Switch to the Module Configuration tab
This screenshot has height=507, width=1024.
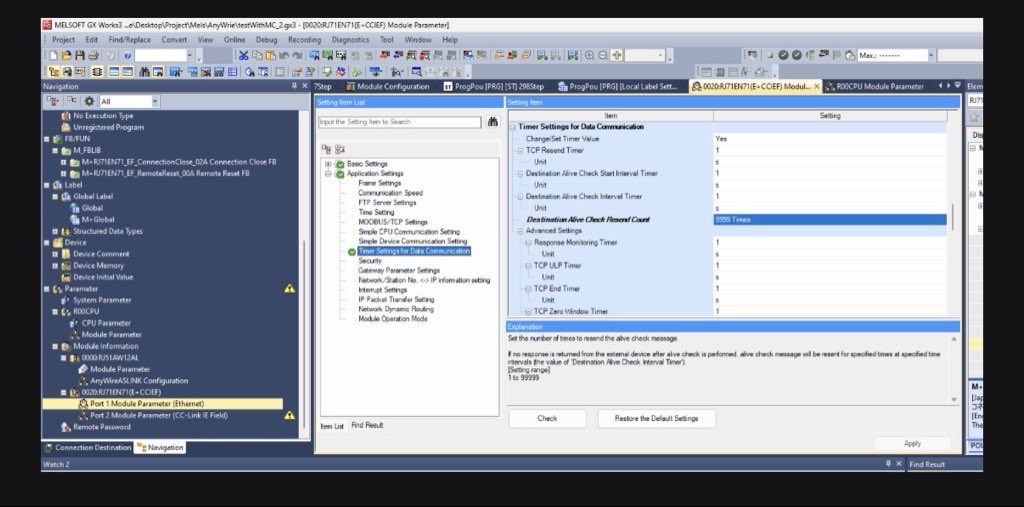pos(387,86)
